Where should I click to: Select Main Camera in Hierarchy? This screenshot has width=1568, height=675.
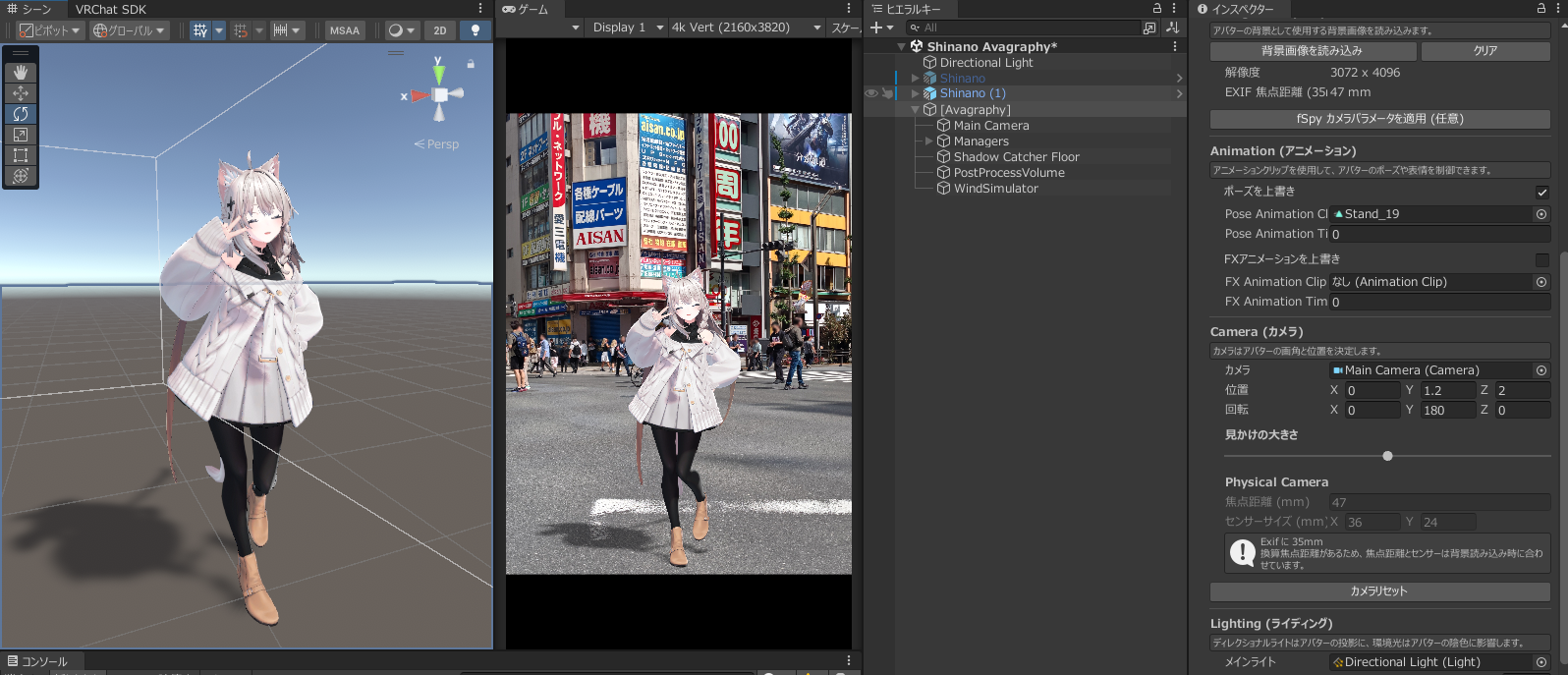click(991, 126)
